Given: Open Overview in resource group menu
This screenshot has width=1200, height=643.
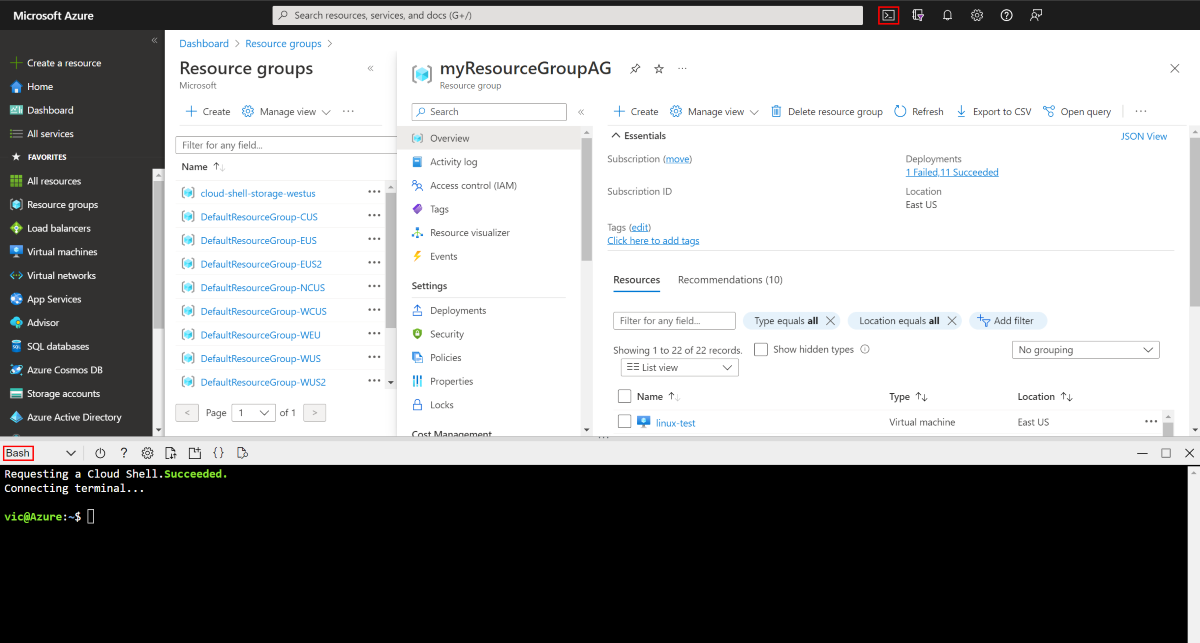Looking at the screenshot, I should [x=487, y=138].
